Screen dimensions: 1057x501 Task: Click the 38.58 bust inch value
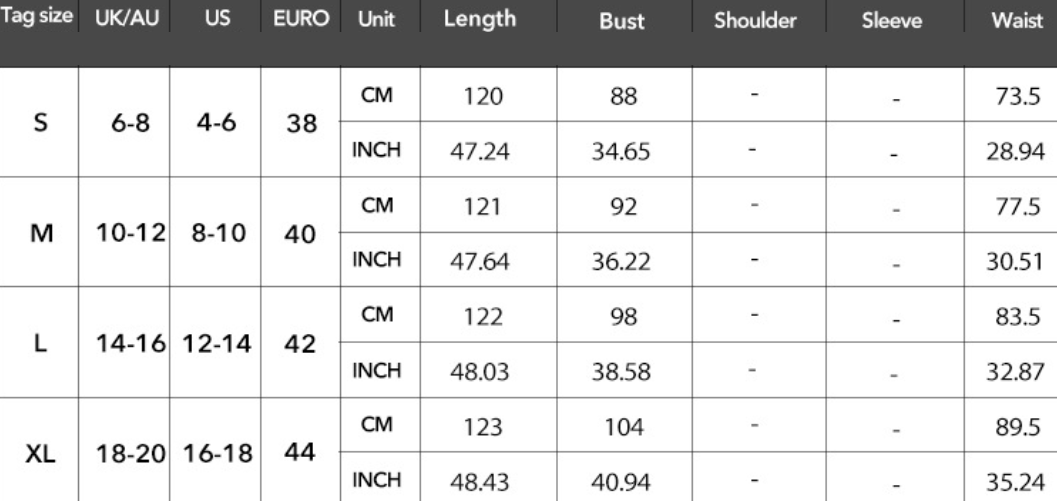pos(621,372)
